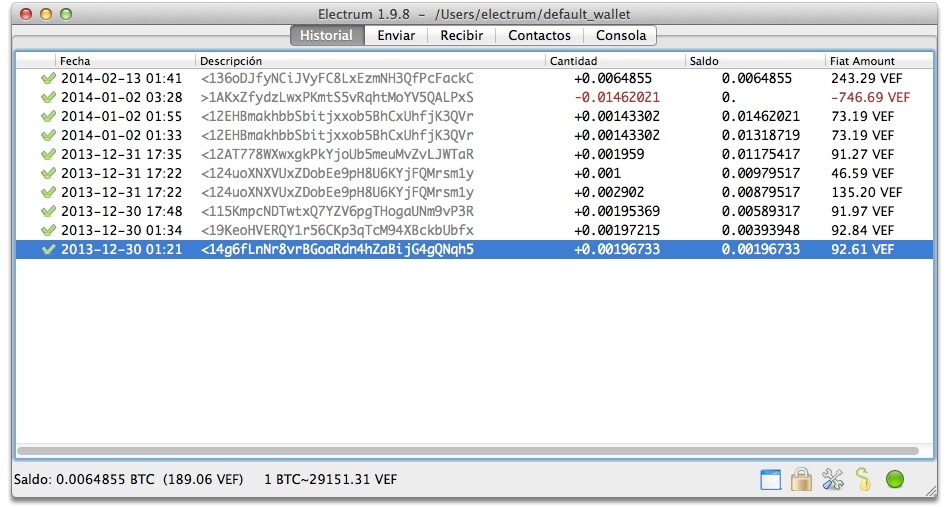Click fiat value 135.20 VEF

pyautogui.click(x=866, y=192)
